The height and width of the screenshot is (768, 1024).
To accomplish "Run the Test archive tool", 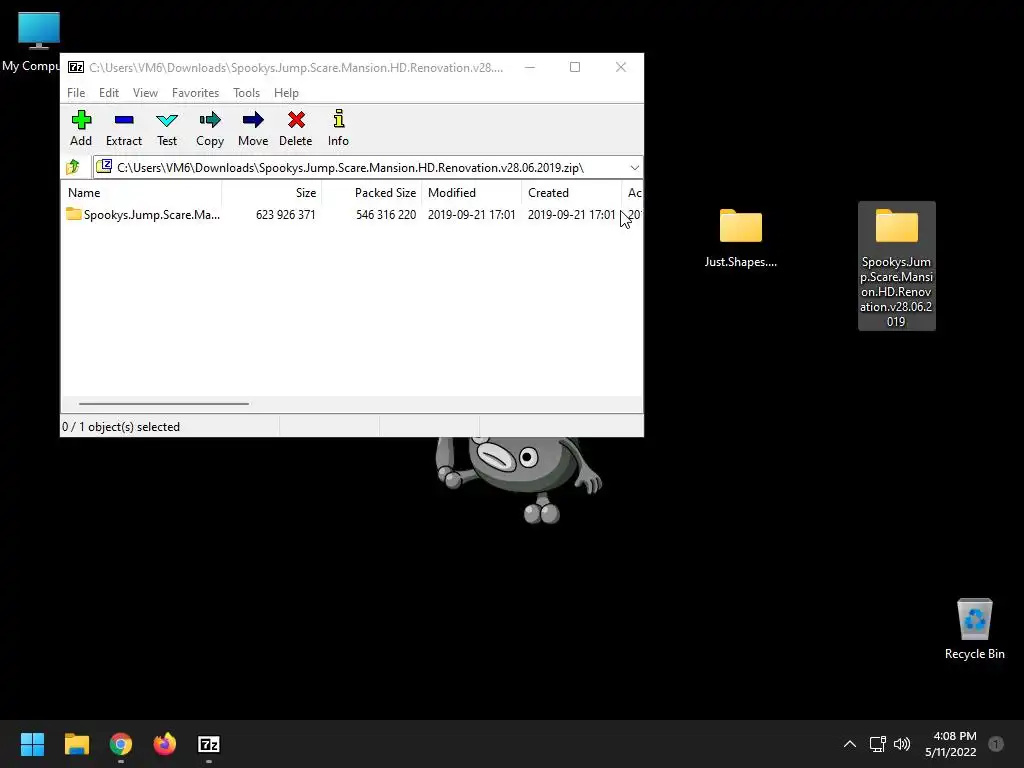I will (x=167, y=128).
